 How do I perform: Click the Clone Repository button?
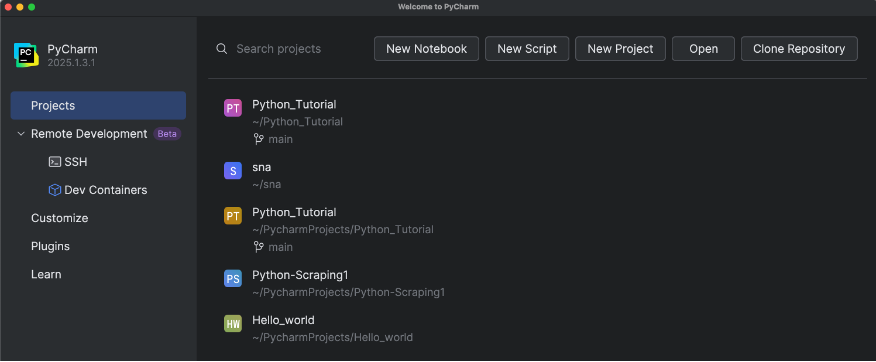pos(799,49)
